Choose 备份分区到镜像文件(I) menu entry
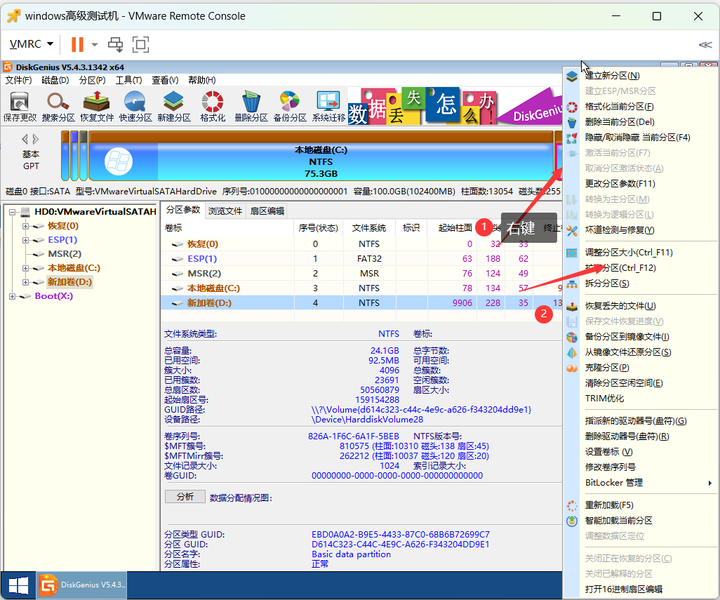 point(640,337)
